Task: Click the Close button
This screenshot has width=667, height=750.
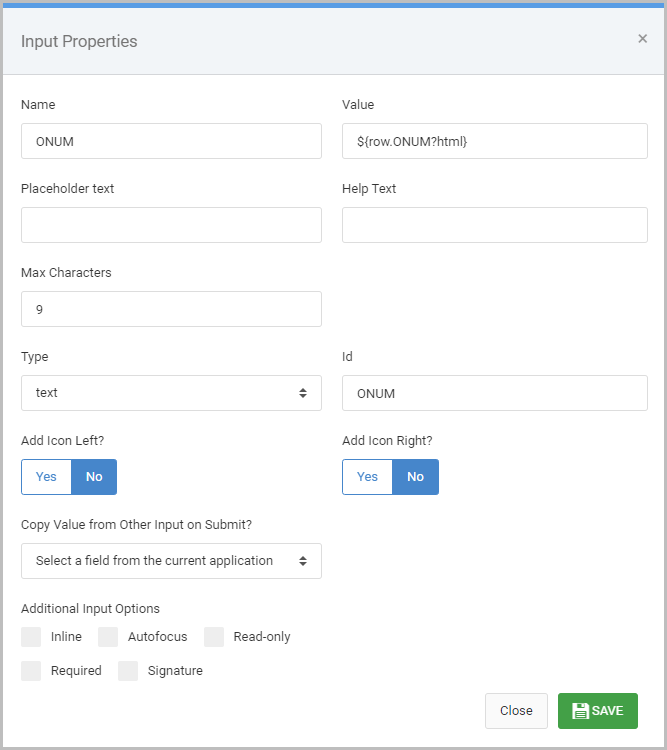Action: [516, 711]
